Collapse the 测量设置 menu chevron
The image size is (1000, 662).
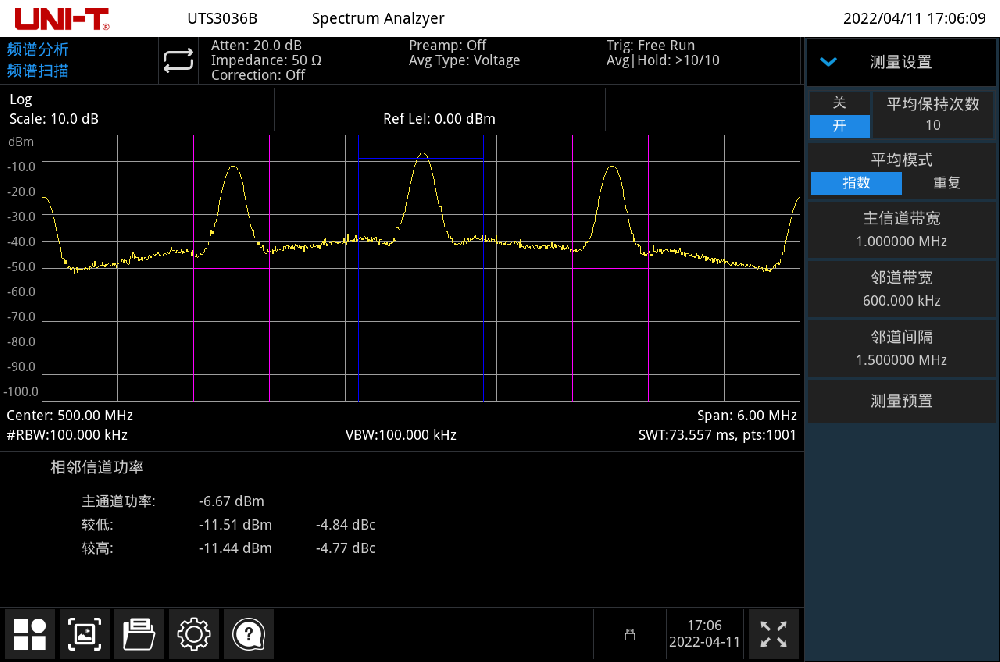tap(828, 62)
